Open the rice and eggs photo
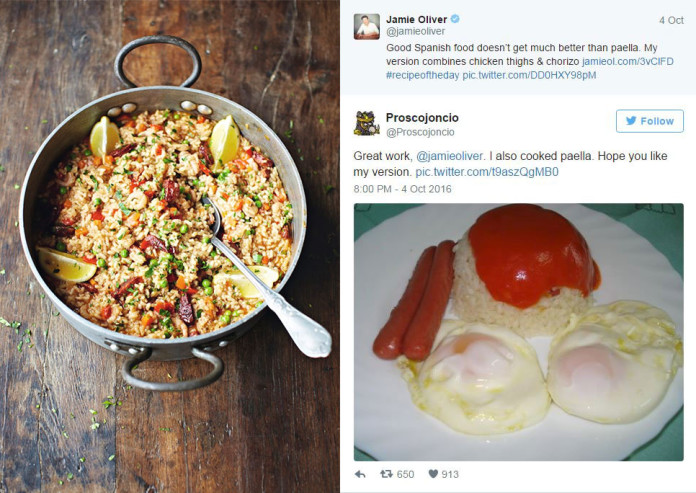This screenshot has width=696, height=493. (518, 332)
